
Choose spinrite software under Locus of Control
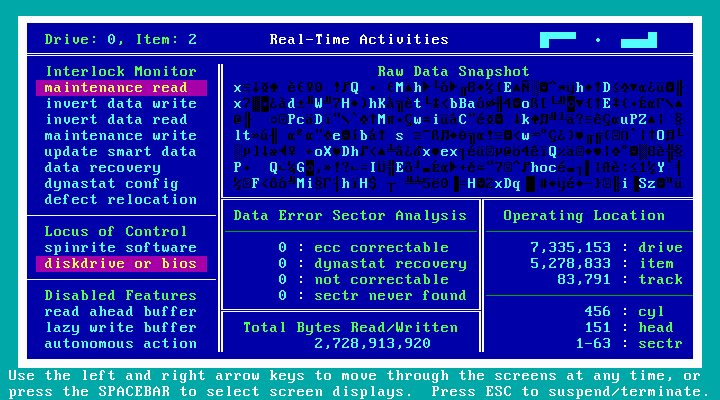point(121,247)
